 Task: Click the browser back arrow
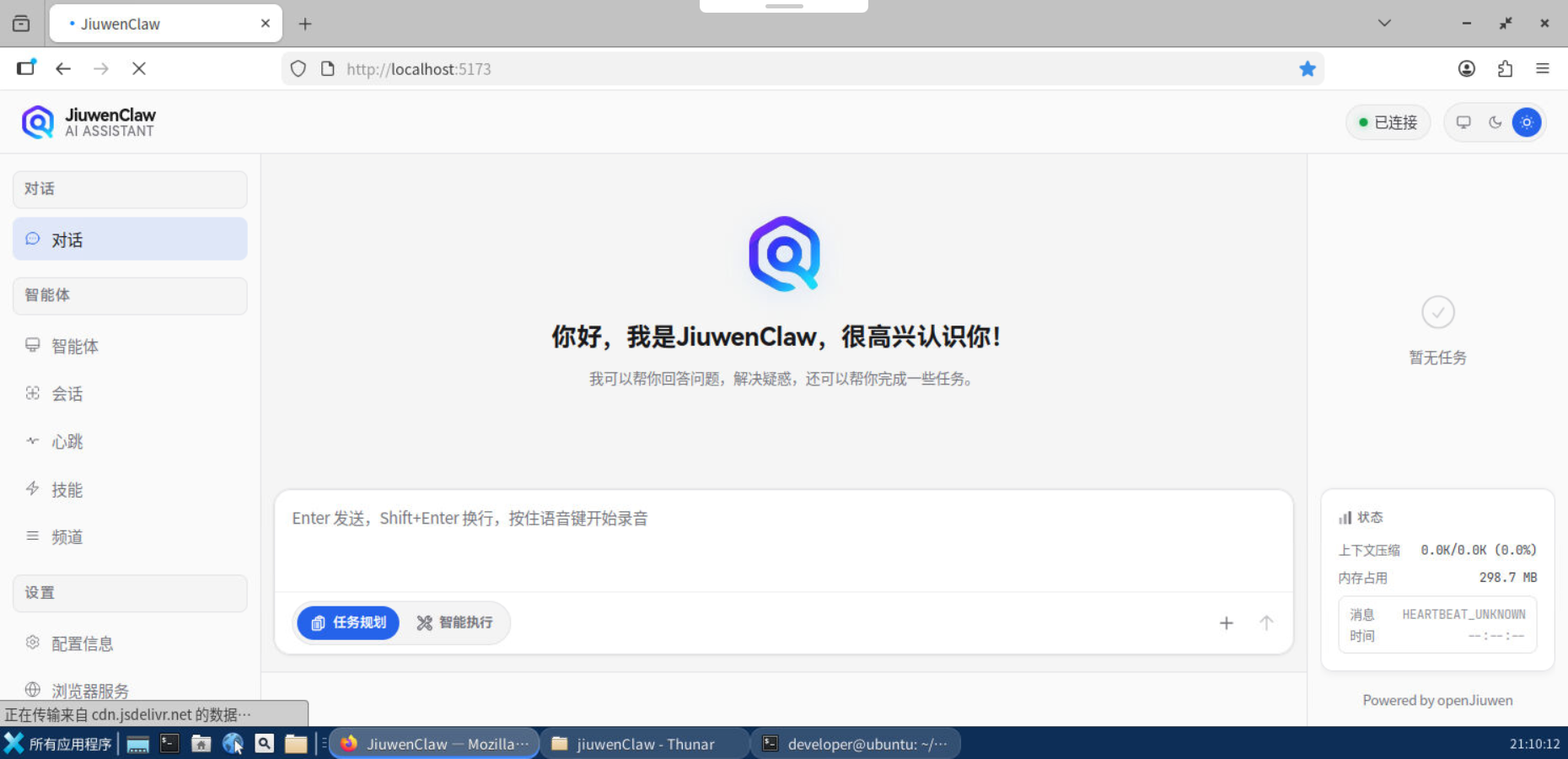tap(63, 68)
